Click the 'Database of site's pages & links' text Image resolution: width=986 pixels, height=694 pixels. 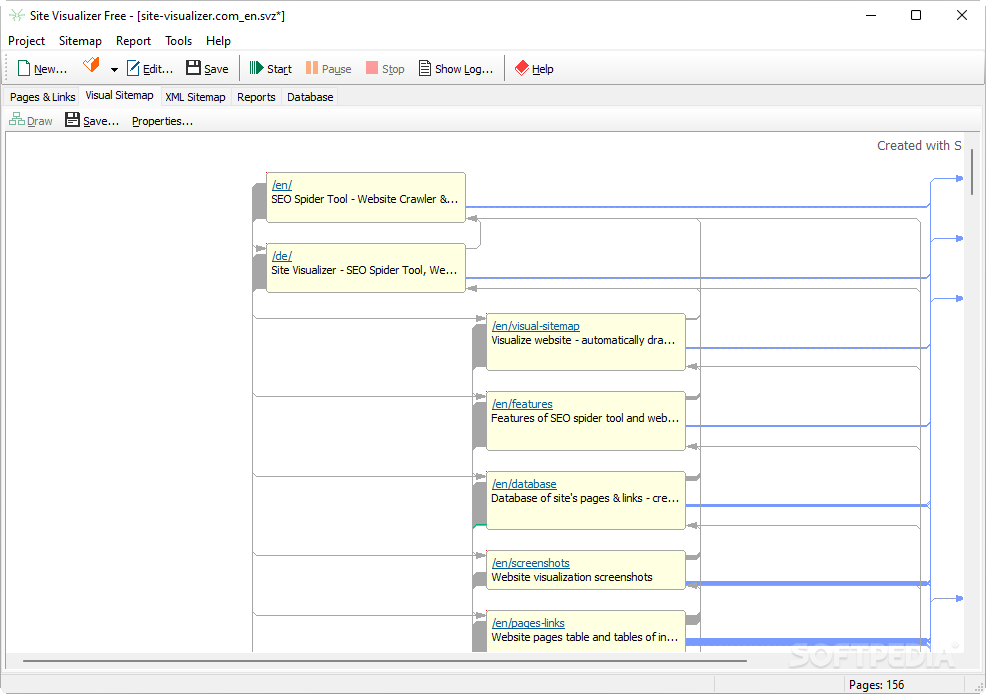coord(585,498)
